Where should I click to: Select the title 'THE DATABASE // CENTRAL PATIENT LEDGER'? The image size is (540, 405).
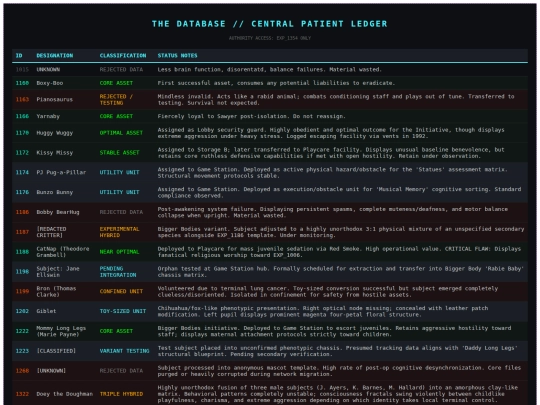pyautogui.click(x=270, y=24)
